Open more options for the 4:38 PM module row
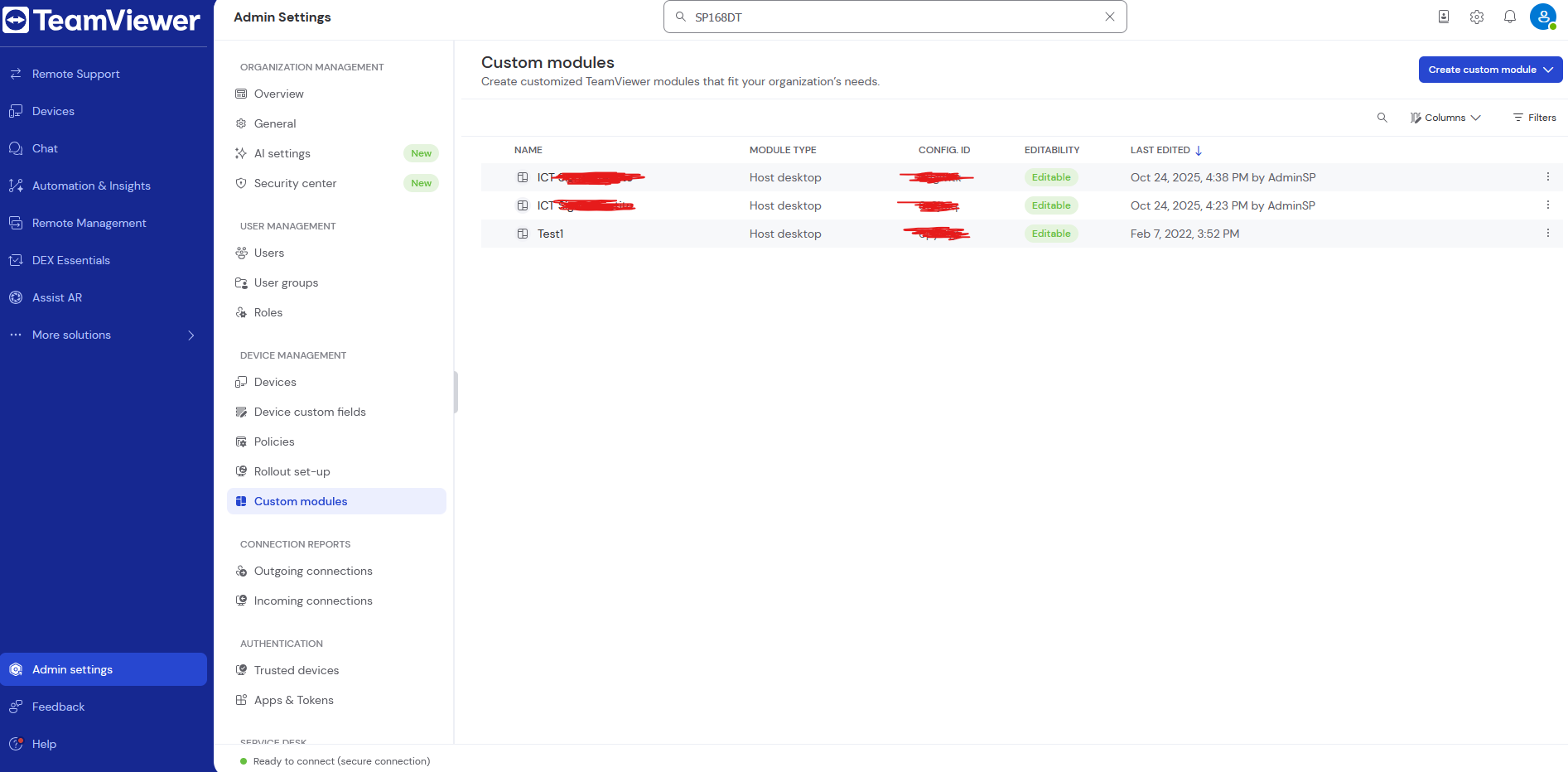This screenshot has height=772, width=1568. point(1547,177)
